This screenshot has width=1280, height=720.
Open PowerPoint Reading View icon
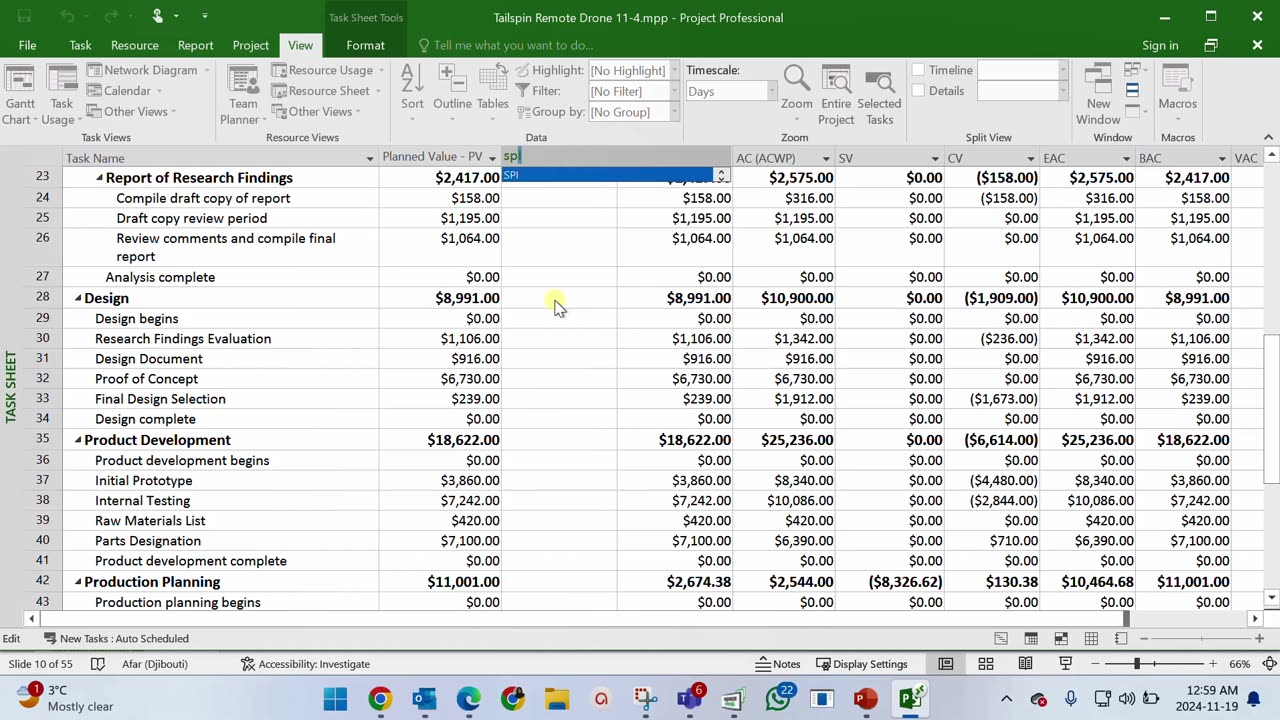[x=1025, y=664]
